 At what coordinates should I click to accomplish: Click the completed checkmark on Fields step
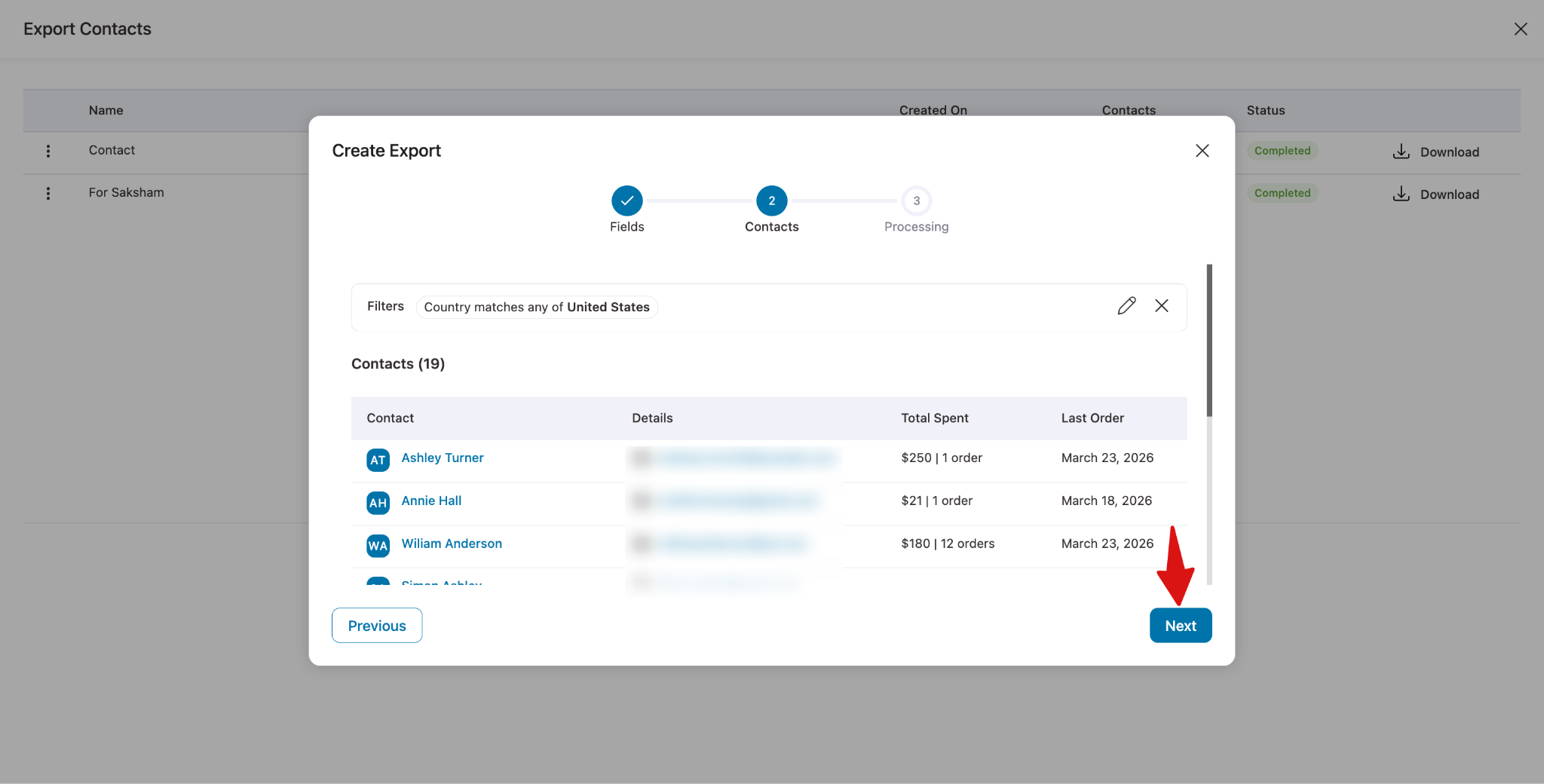pos(626,201)
